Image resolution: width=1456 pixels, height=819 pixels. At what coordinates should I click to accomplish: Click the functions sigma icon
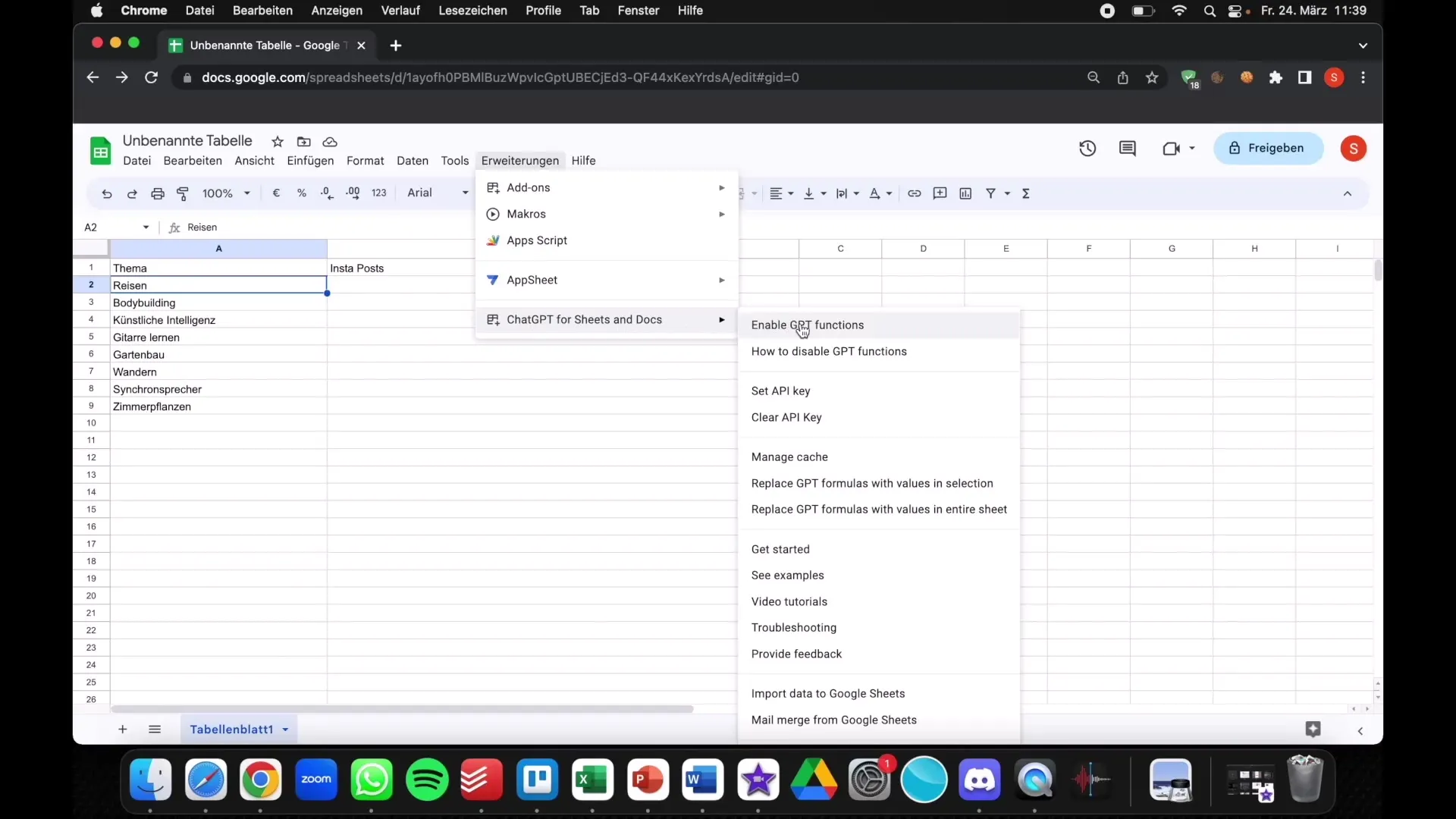point(1026,193)
